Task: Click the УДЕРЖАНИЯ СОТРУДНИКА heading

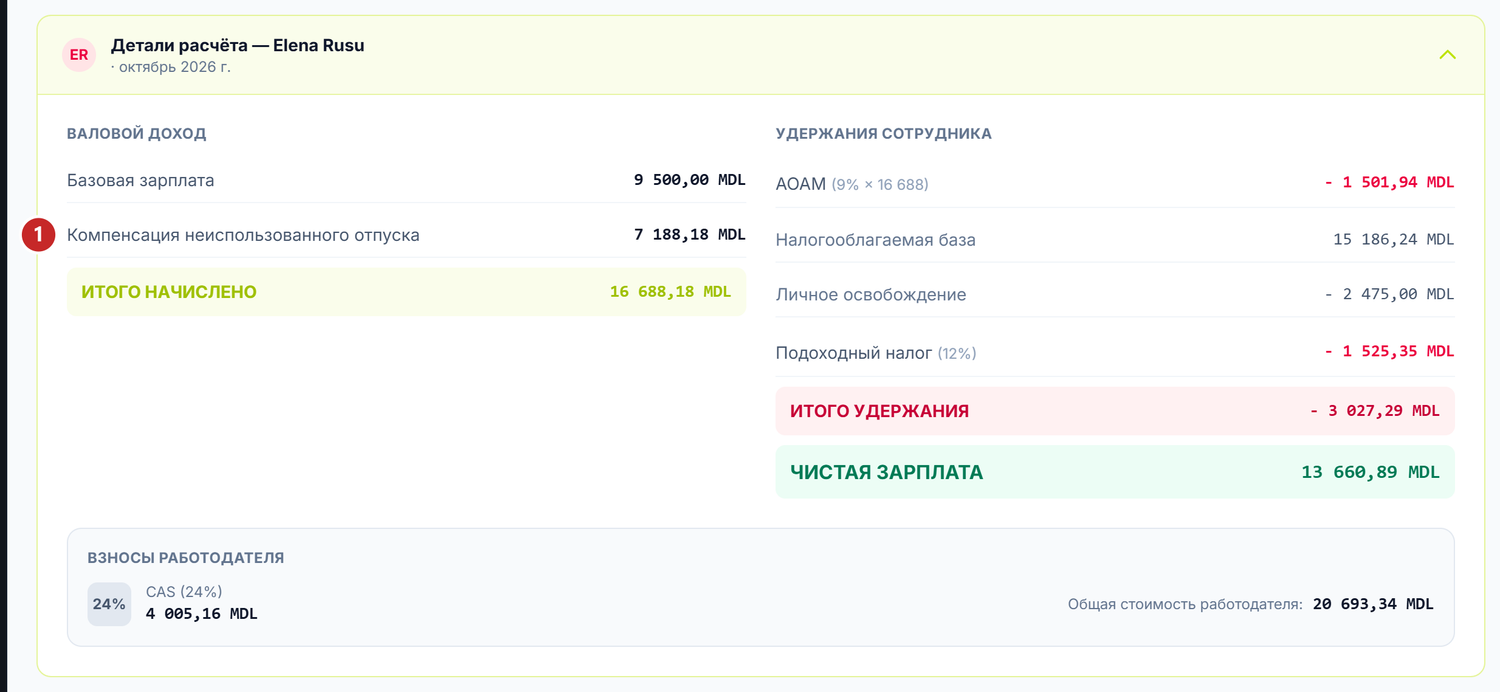Action: tap(884, 133)
